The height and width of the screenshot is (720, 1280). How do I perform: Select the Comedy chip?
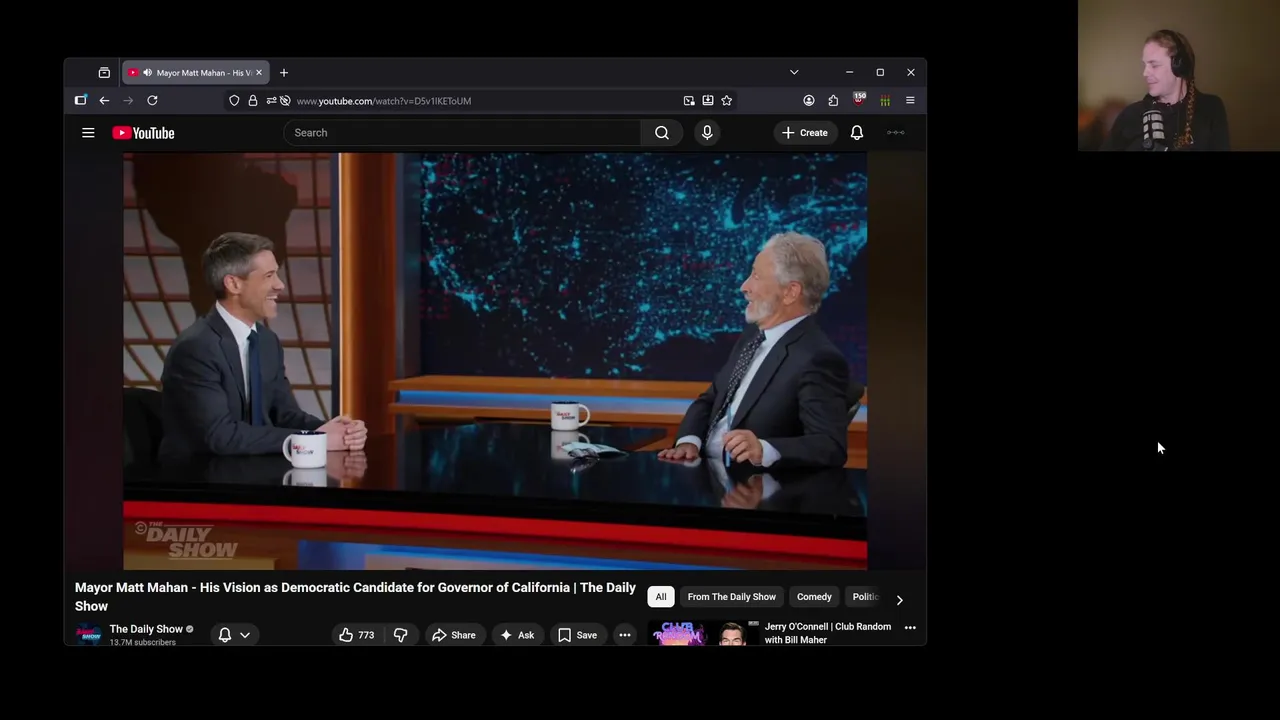coord(814,597)
